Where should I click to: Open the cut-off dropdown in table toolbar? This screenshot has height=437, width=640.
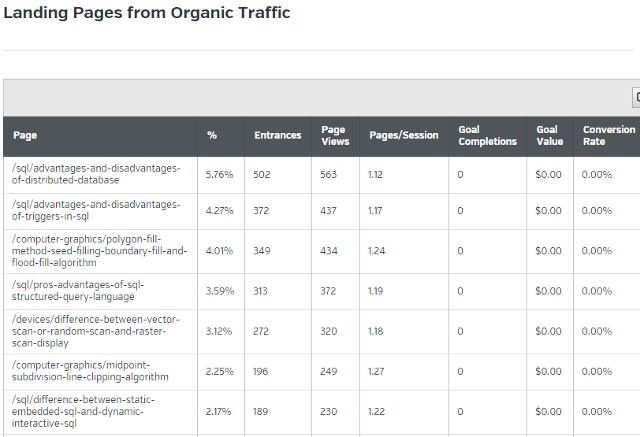point(636,98)
